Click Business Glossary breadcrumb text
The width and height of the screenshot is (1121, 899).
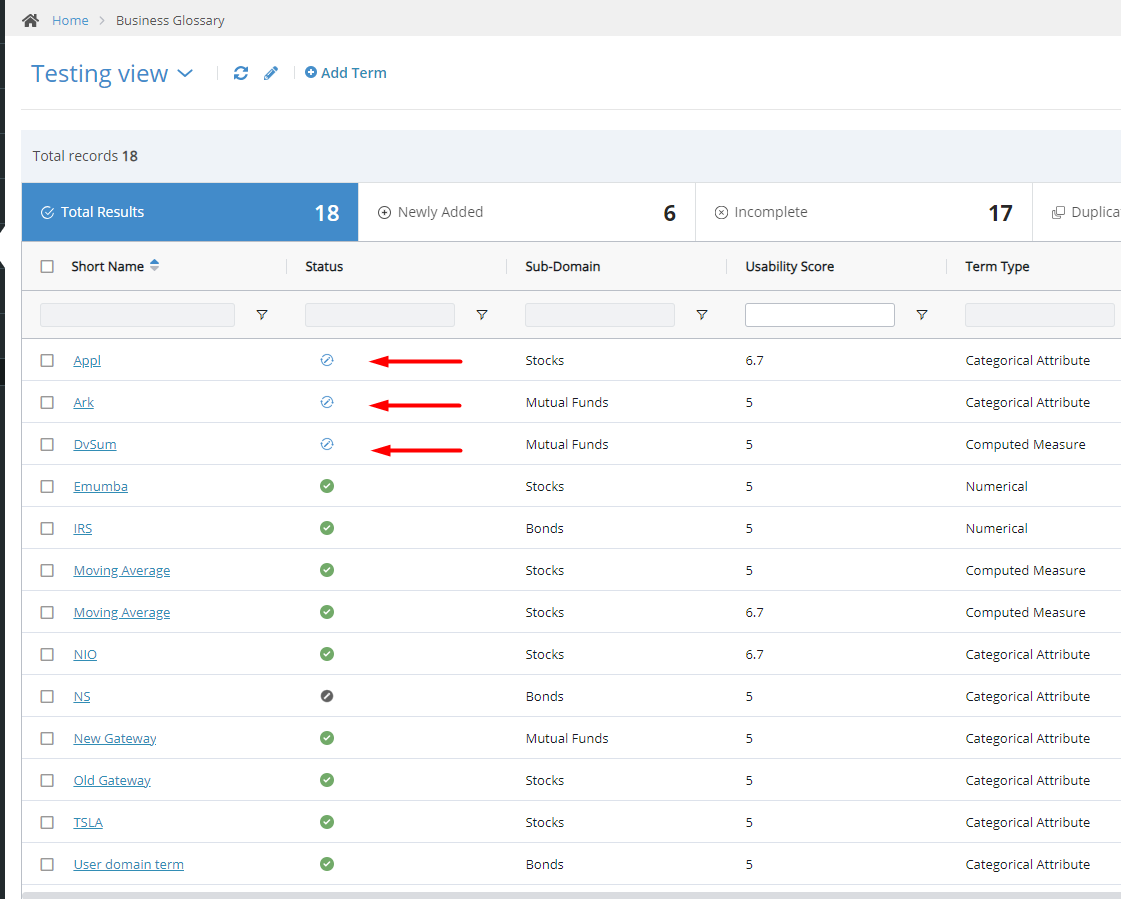click(x=170, y=21)
